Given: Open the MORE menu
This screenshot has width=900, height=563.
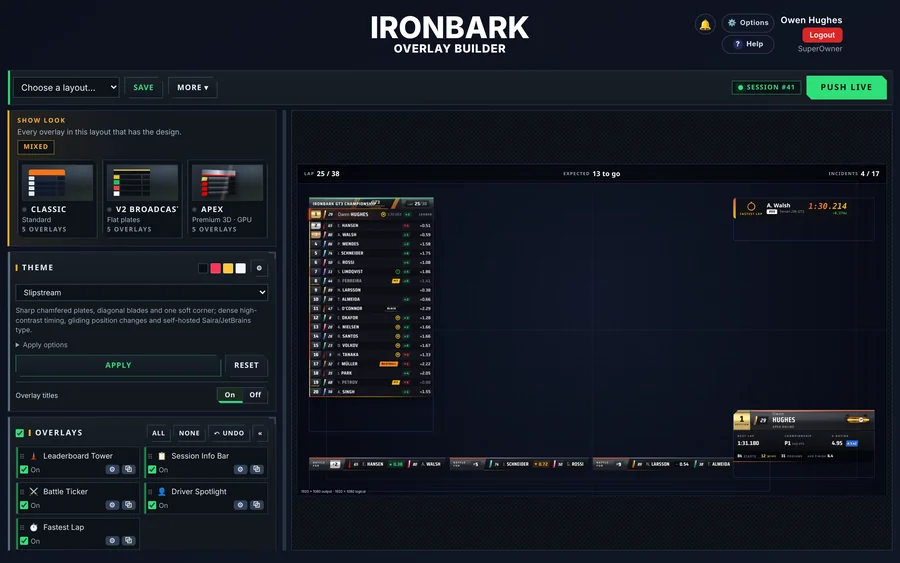Looking at the screenshot, I should click(x=193, y=88).
